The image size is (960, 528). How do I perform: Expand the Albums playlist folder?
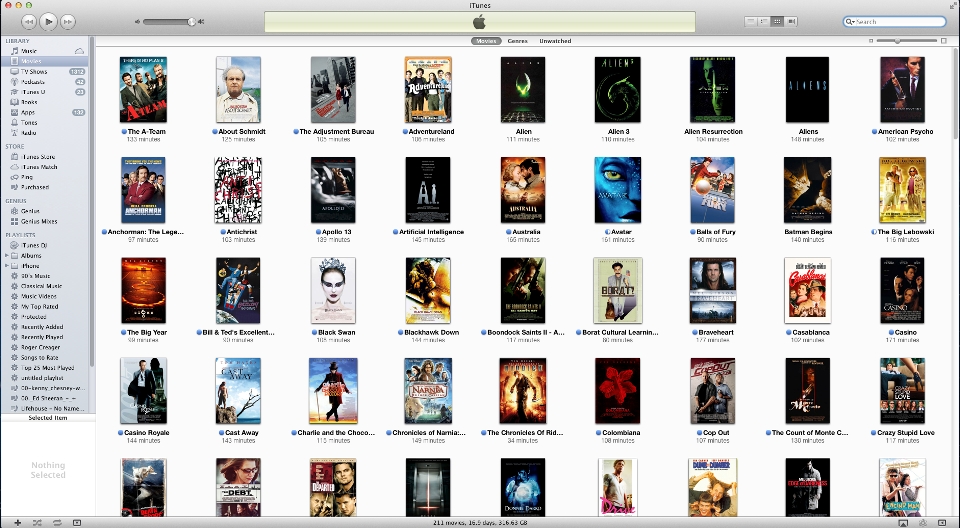(x=7, y=255)
